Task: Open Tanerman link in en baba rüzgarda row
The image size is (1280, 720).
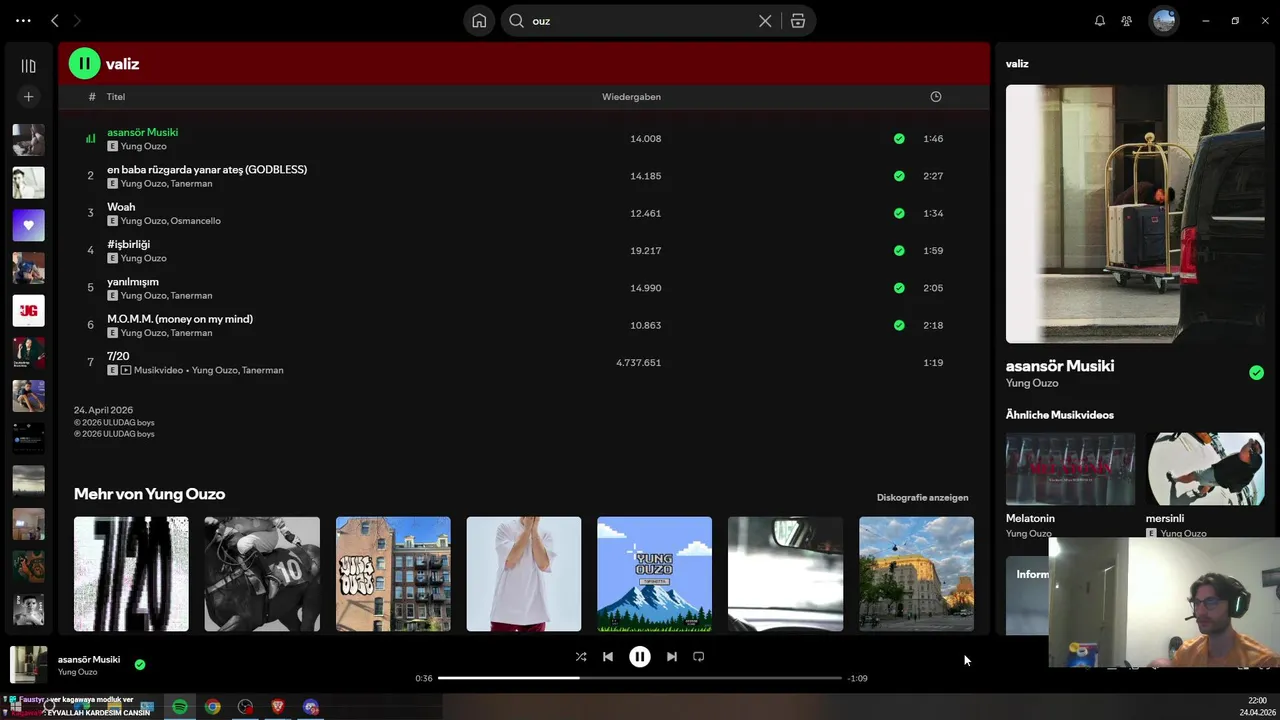Action: (x=191, y=184)
